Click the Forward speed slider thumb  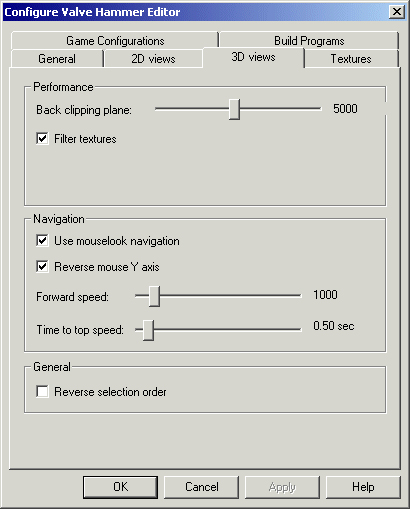click(x=154, y=296)
